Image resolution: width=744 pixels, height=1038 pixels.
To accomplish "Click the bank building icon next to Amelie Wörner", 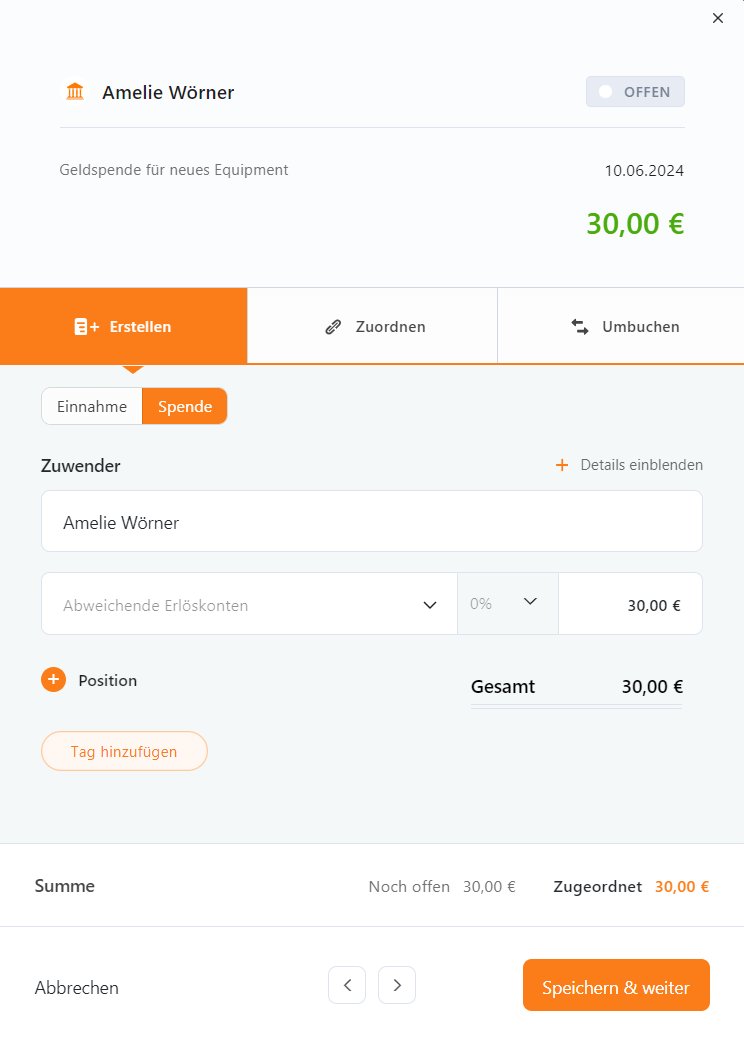I will coord(75,91).
